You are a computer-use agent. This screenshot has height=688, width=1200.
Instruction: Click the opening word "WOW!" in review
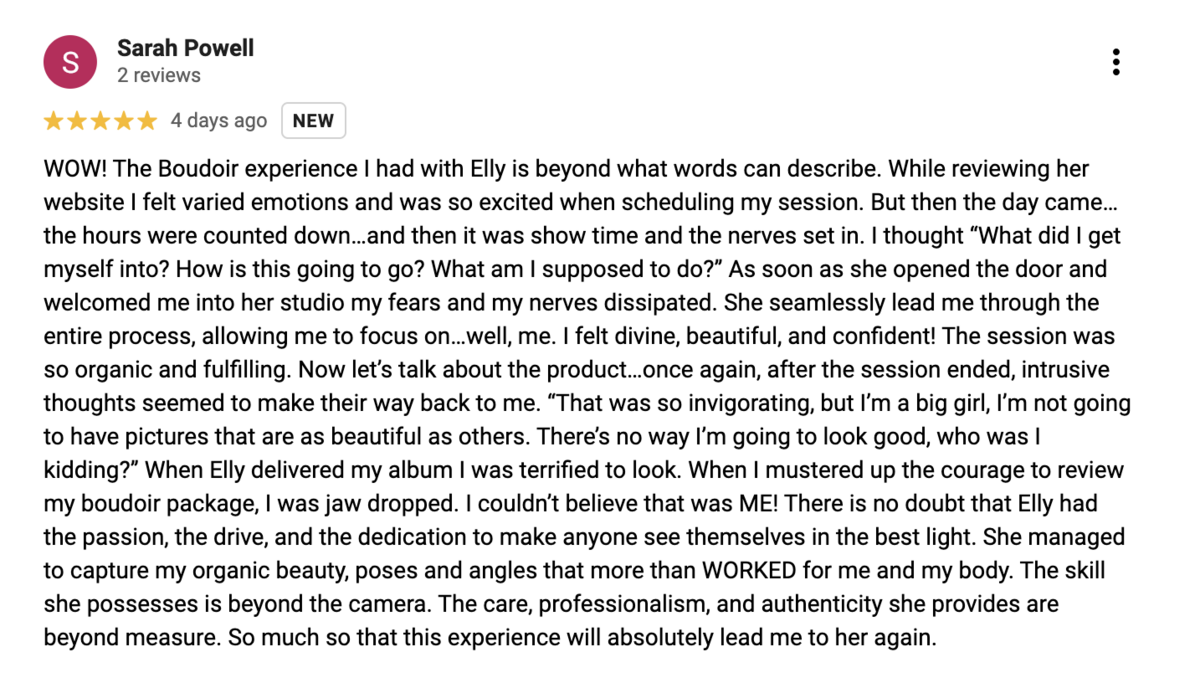tap(70, 169)
